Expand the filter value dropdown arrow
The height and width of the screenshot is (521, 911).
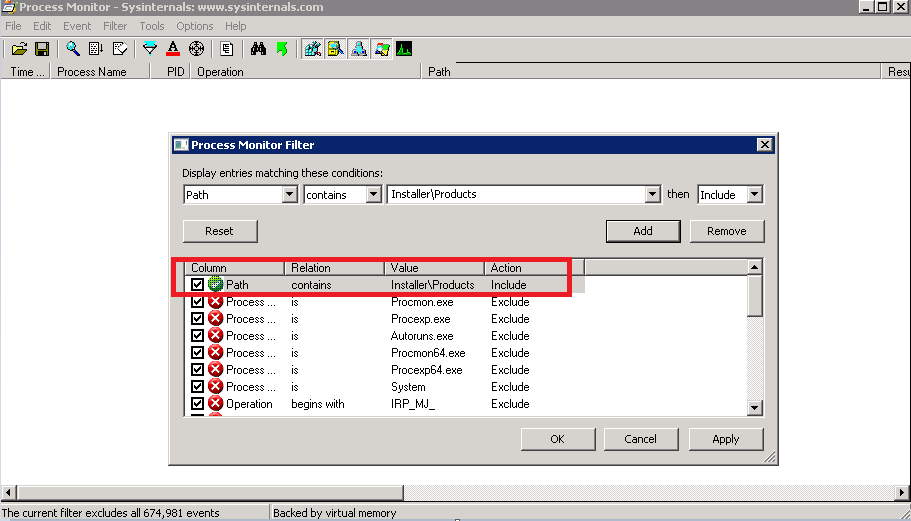pos(652,195)
